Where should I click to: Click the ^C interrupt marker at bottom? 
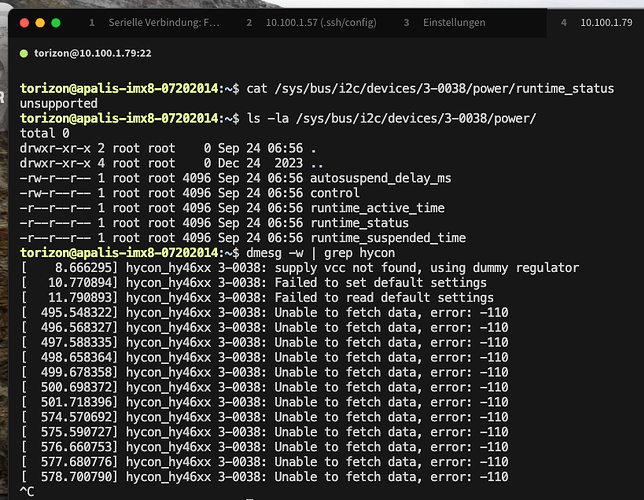[27, 491]
